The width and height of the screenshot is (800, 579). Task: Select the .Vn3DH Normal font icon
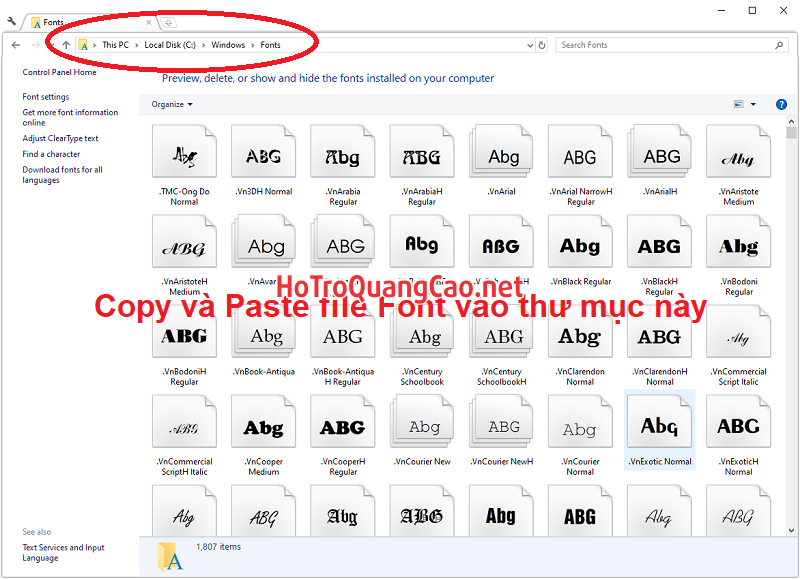click(263, 157)
